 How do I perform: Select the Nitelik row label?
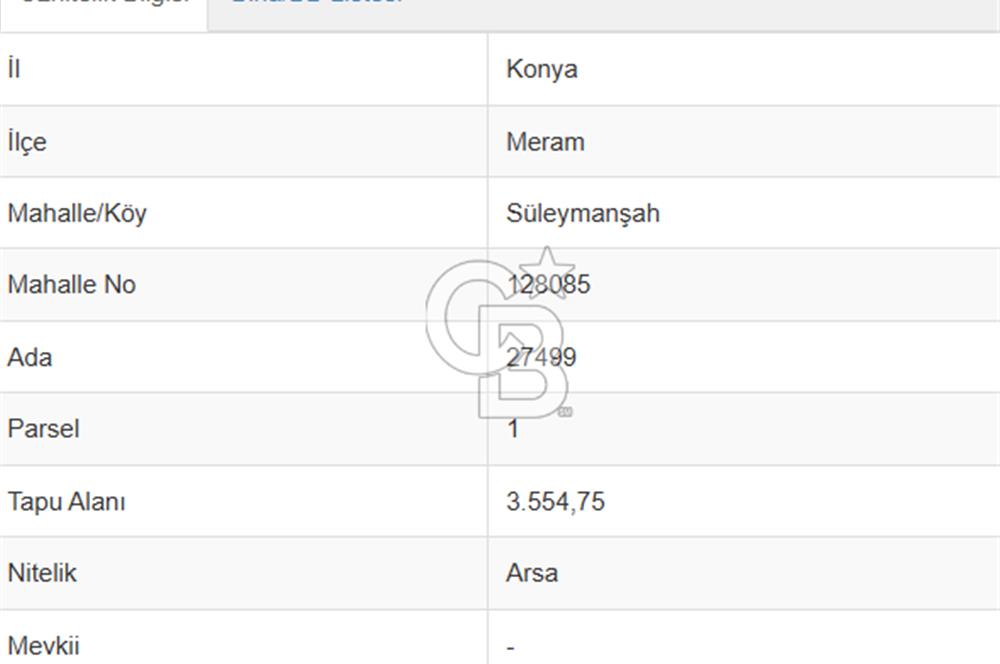[x=42, y=573]
